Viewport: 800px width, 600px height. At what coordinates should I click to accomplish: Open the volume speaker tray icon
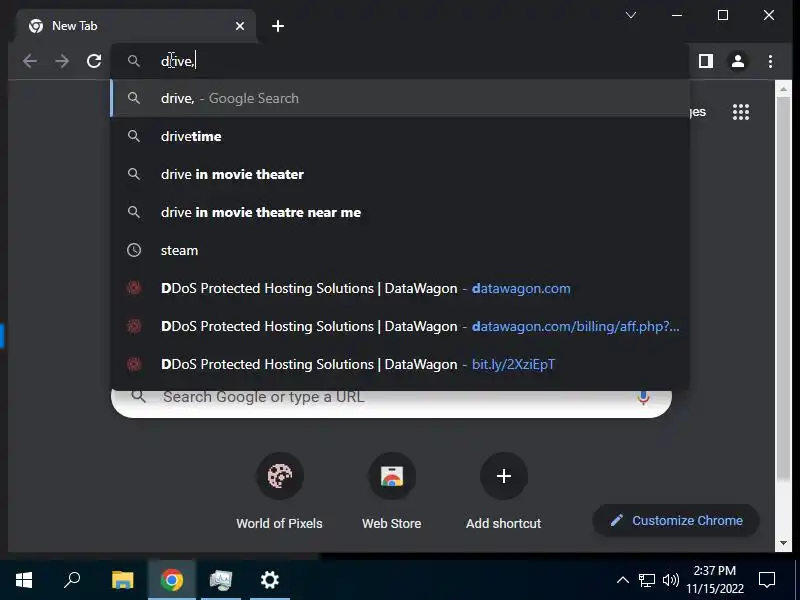[670, 580]
